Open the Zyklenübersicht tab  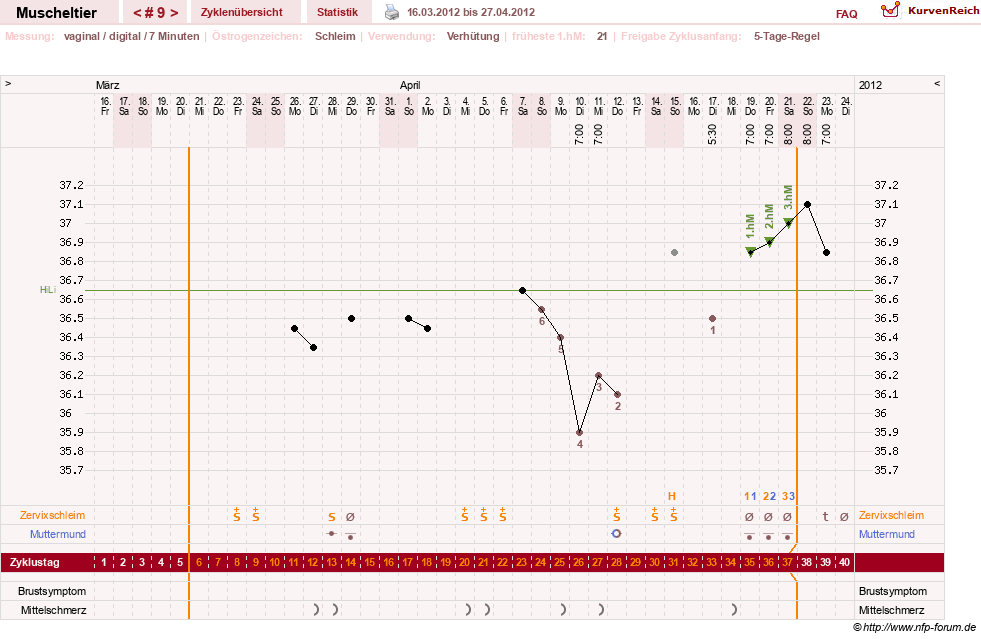click(241, 13)
